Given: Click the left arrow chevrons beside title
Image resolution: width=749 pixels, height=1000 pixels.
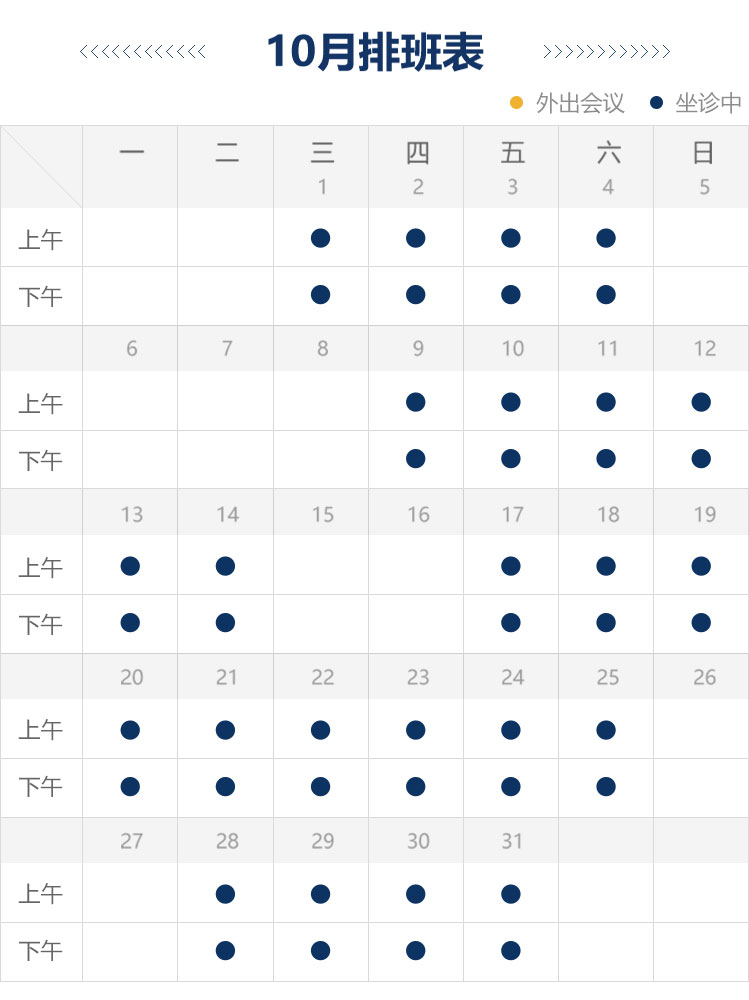Looking at the screenshot, I should tap(143, 52).
